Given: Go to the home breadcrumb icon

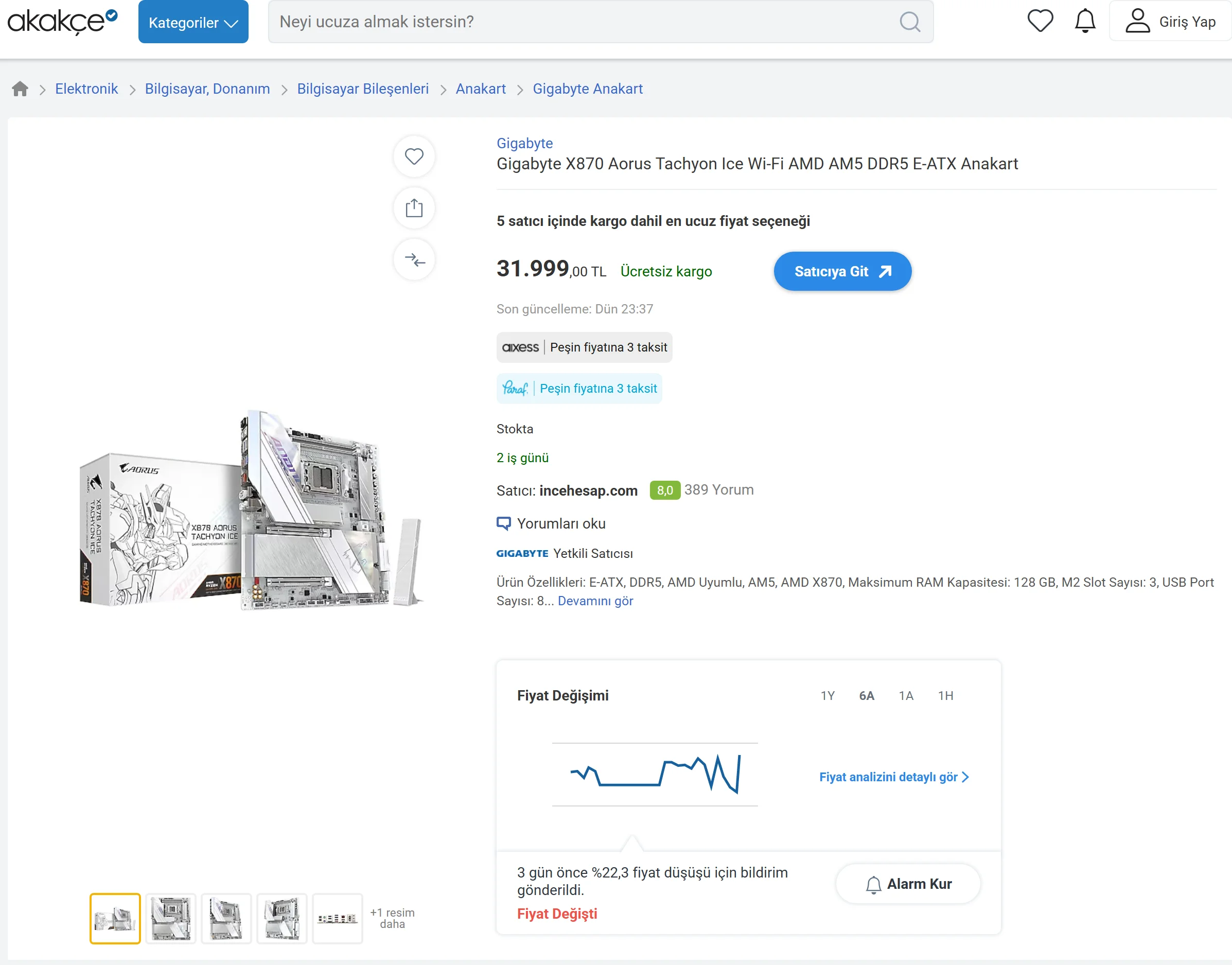Looking at the screenshot, I should pos(21,89).
